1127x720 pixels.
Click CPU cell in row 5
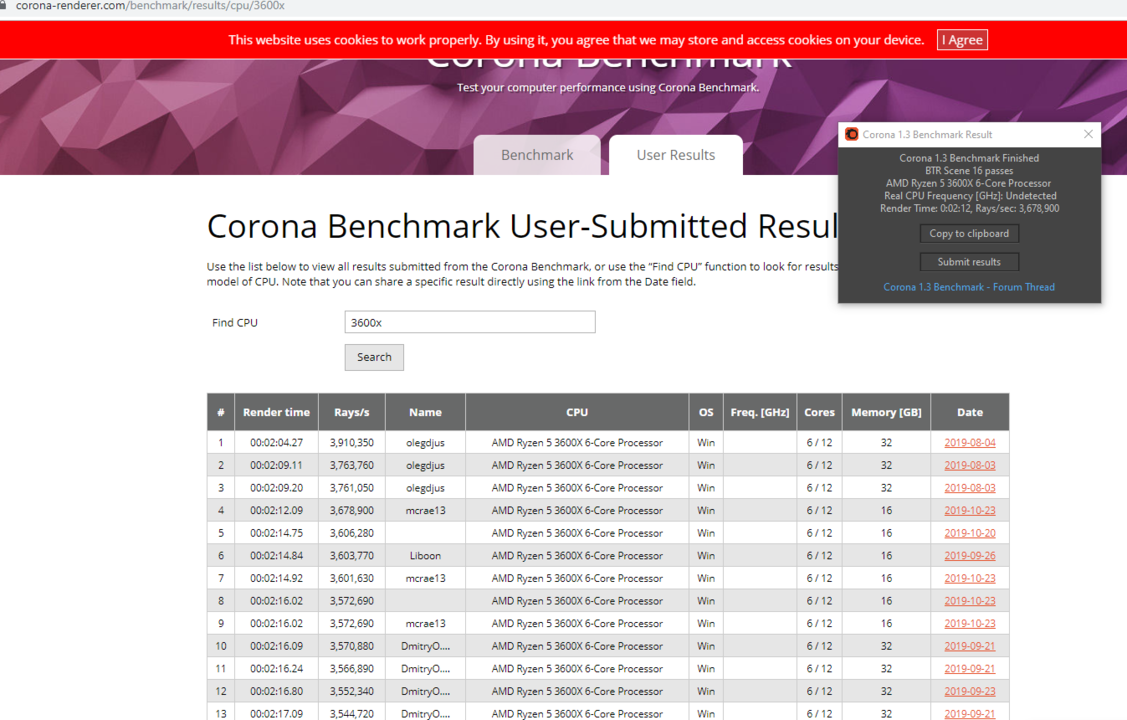[x=577, y=533]
